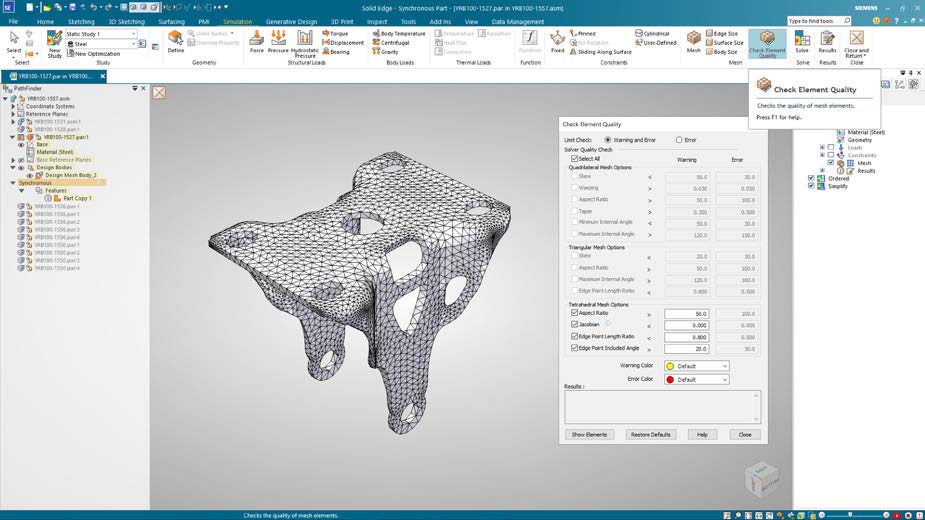Select the Select tool in ribbon

pyautogui.click(x=14, y=42)
